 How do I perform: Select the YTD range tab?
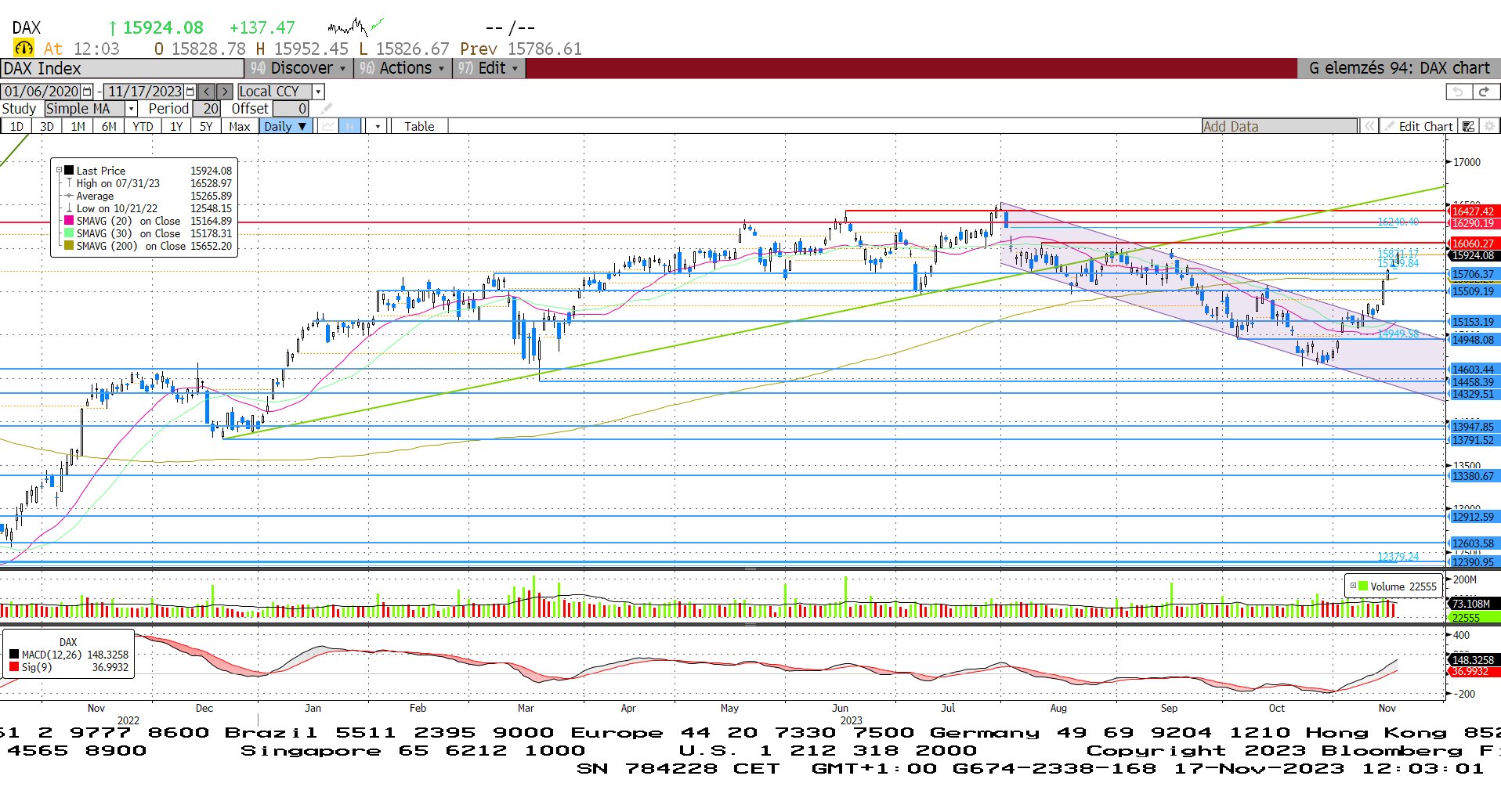[x=143, y=126]
